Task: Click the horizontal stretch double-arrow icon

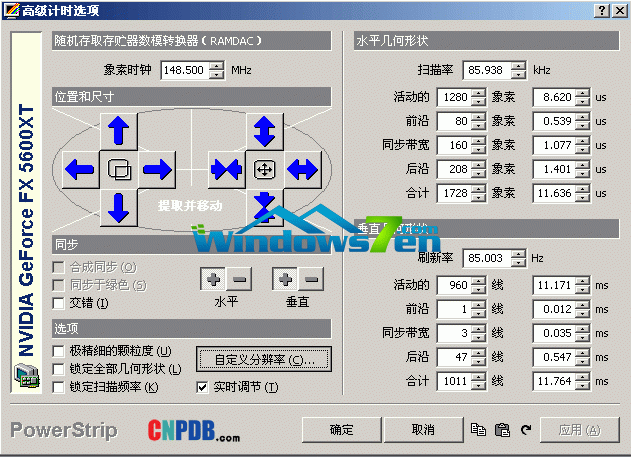Action: [x=303, y=168]
